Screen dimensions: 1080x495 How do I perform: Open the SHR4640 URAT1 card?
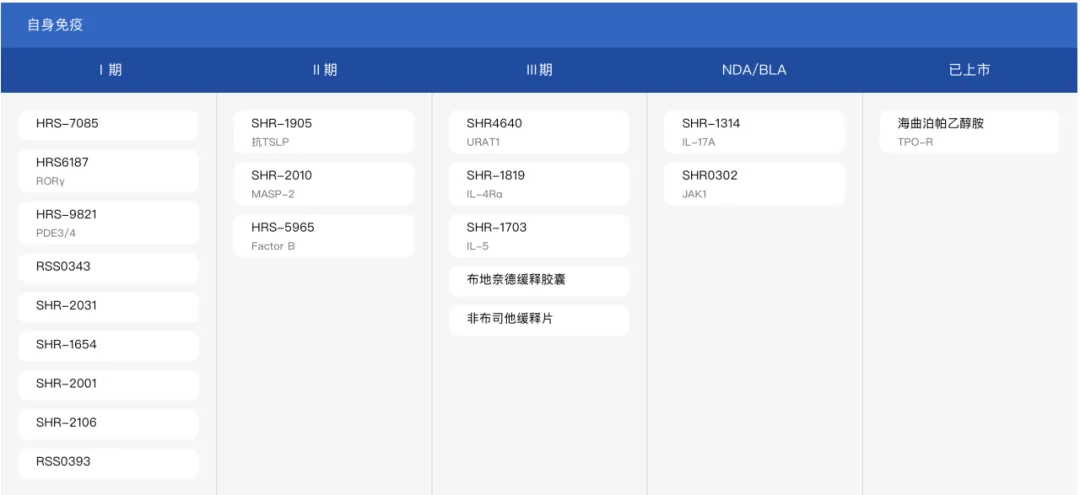tap(539, 132)
